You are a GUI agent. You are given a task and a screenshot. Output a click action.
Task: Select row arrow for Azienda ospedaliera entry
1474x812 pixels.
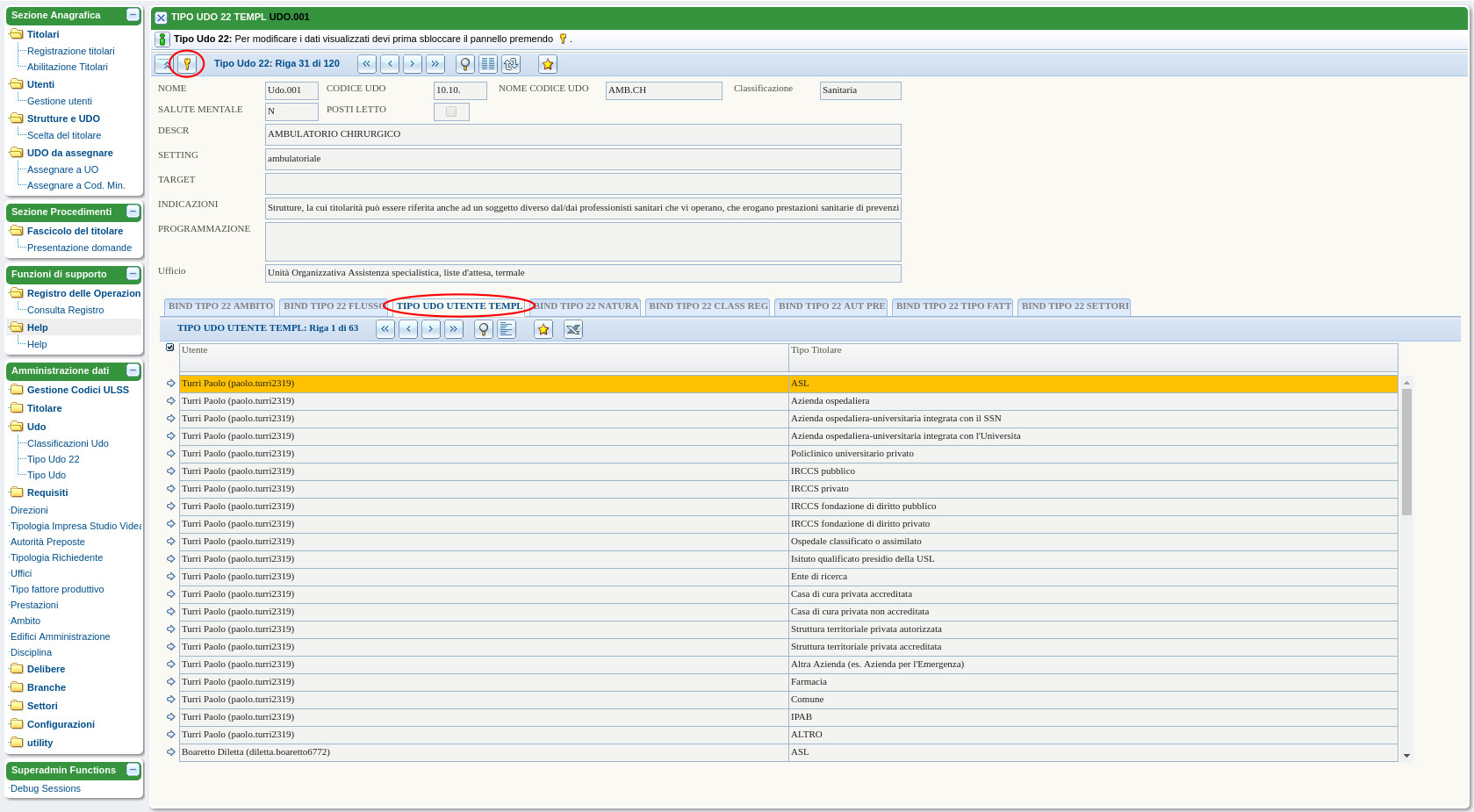[x=170, y=401]
